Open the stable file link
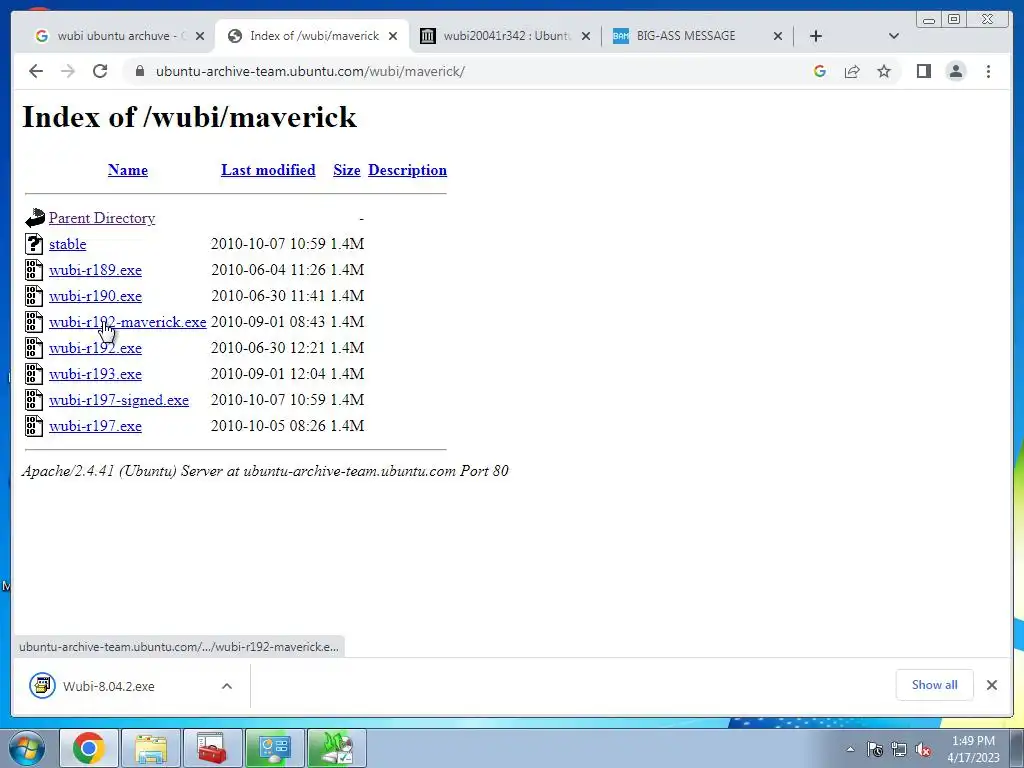The height and width of the screenshot is (768, 1024). point(67,244)
